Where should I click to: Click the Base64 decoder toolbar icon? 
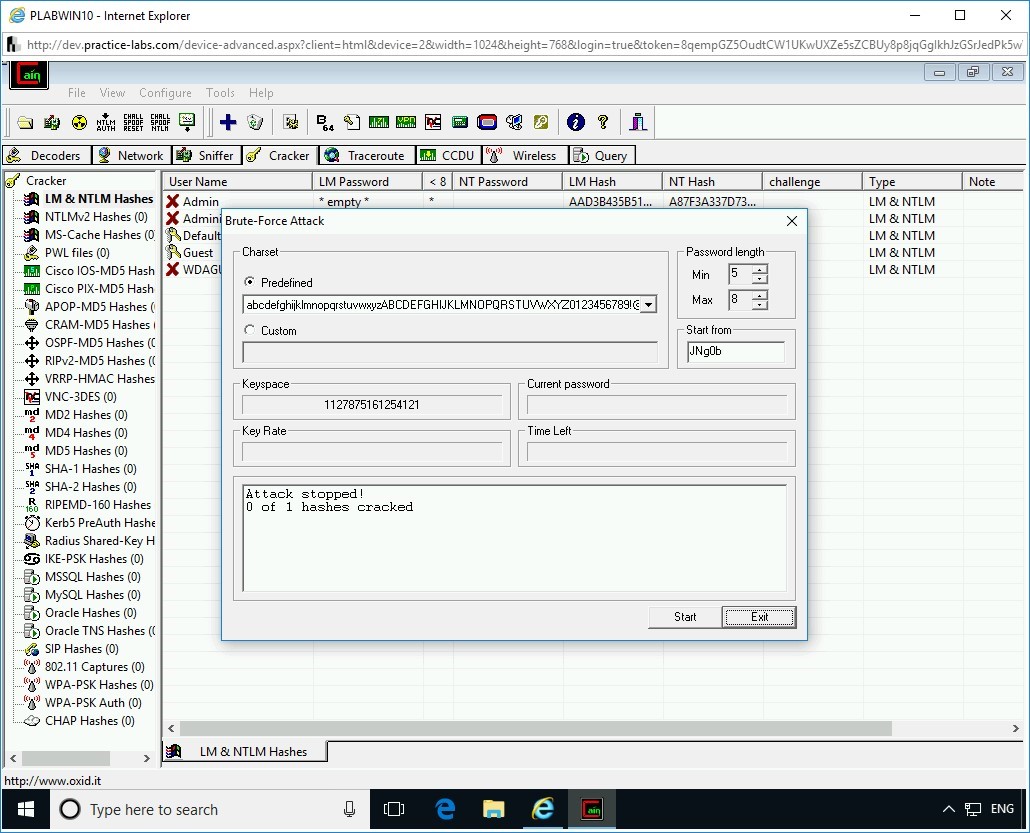pyautogui.click(x=325, y=122)
